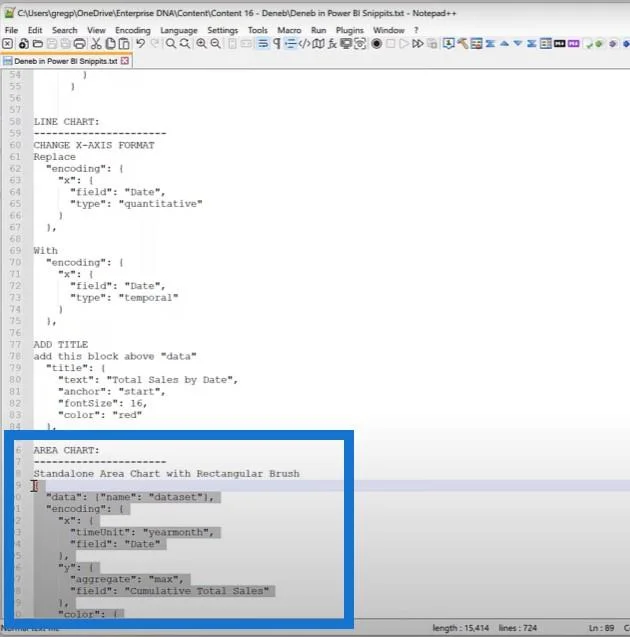
Task: Open the ? help menu
Action: coord(416,30)
